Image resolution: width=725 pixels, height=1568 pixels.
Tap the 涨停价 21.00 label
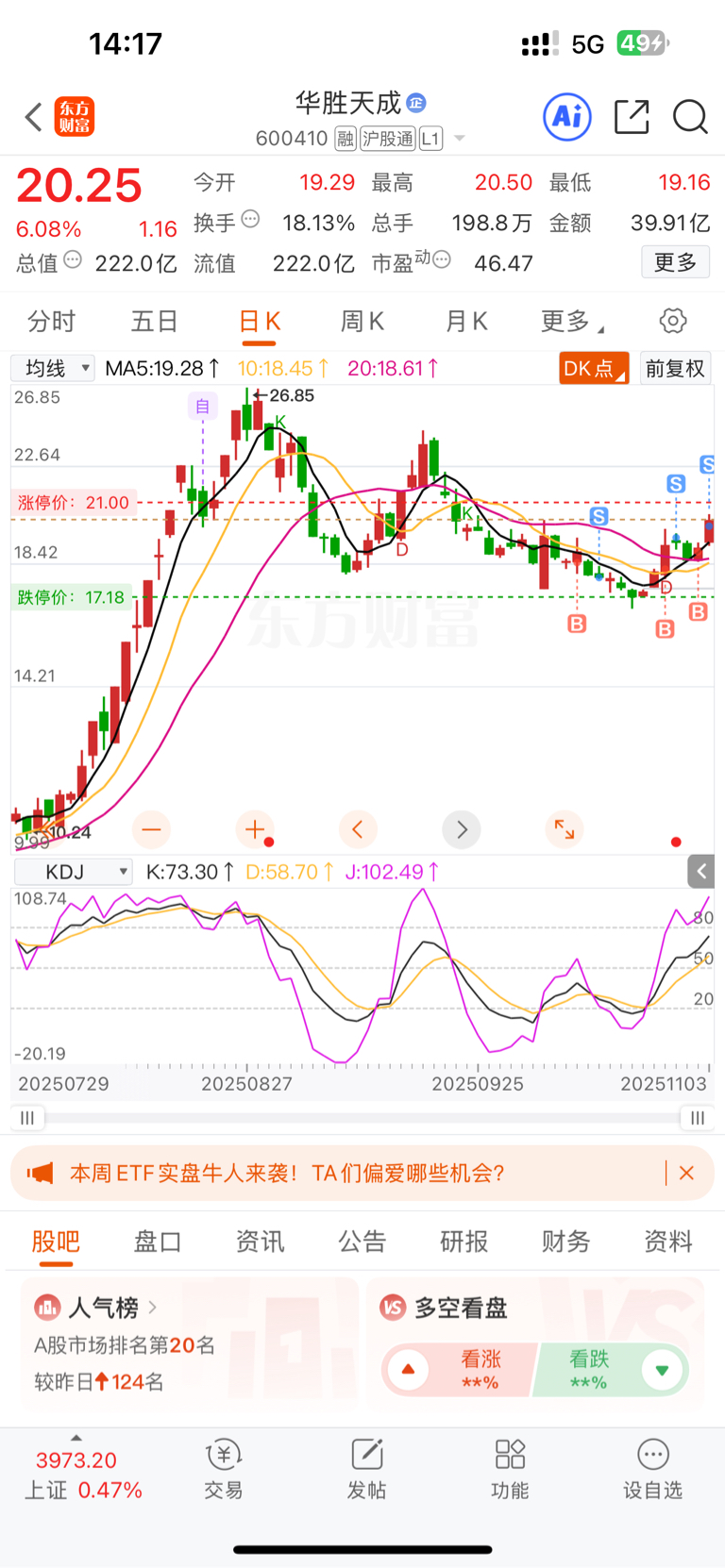tap(74, 503)
